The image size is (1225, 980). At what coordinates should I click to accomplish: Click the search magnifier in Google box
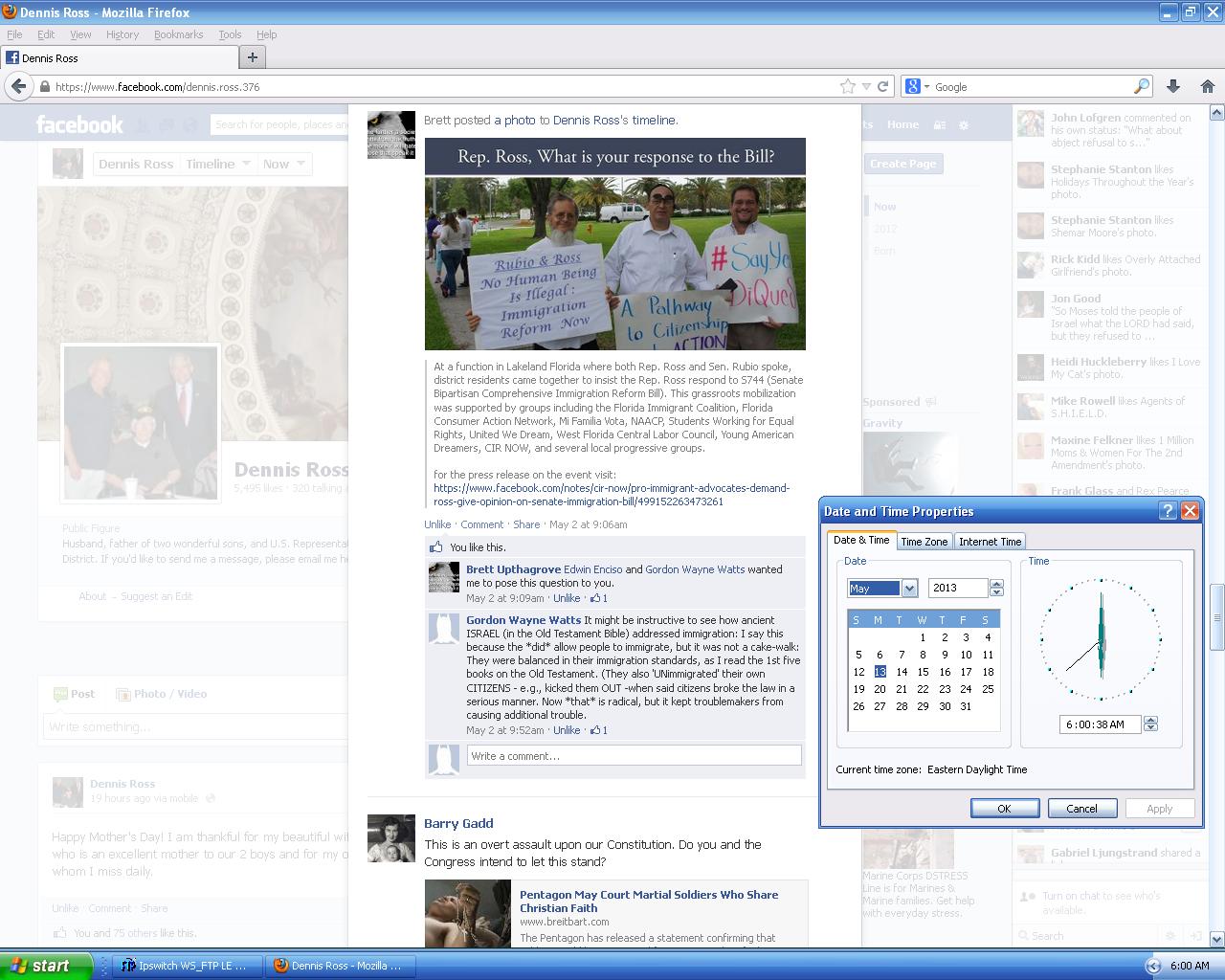[x=1142, y=86]
